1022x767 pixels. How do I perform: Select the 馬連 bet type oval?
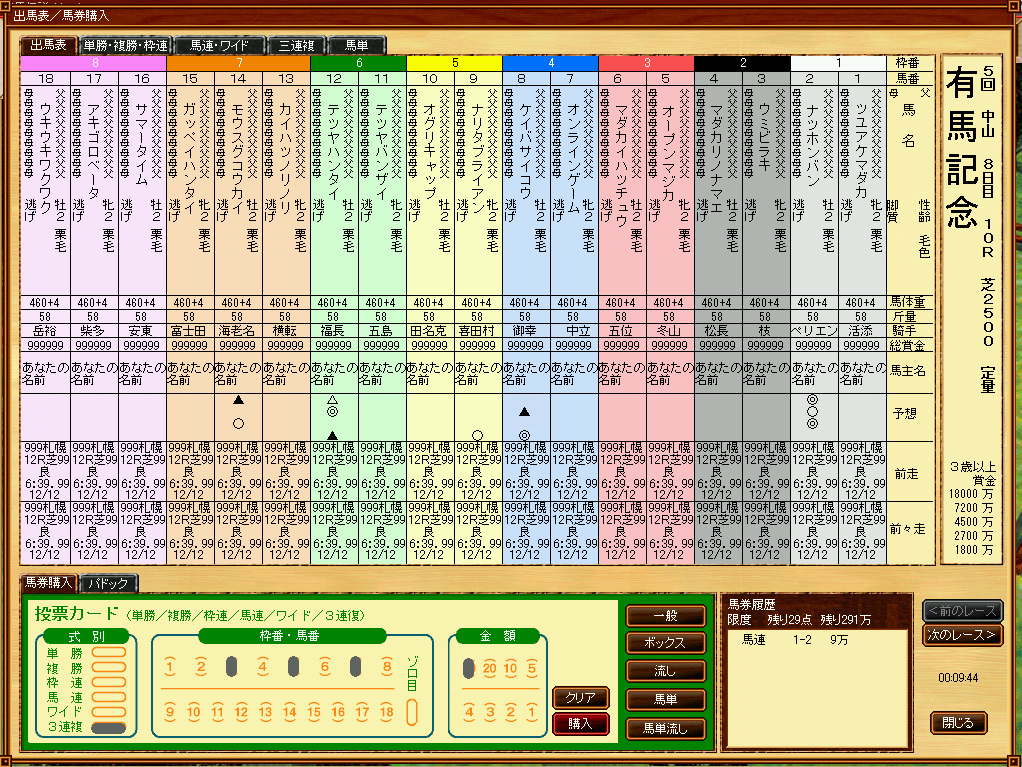point(109,697)
